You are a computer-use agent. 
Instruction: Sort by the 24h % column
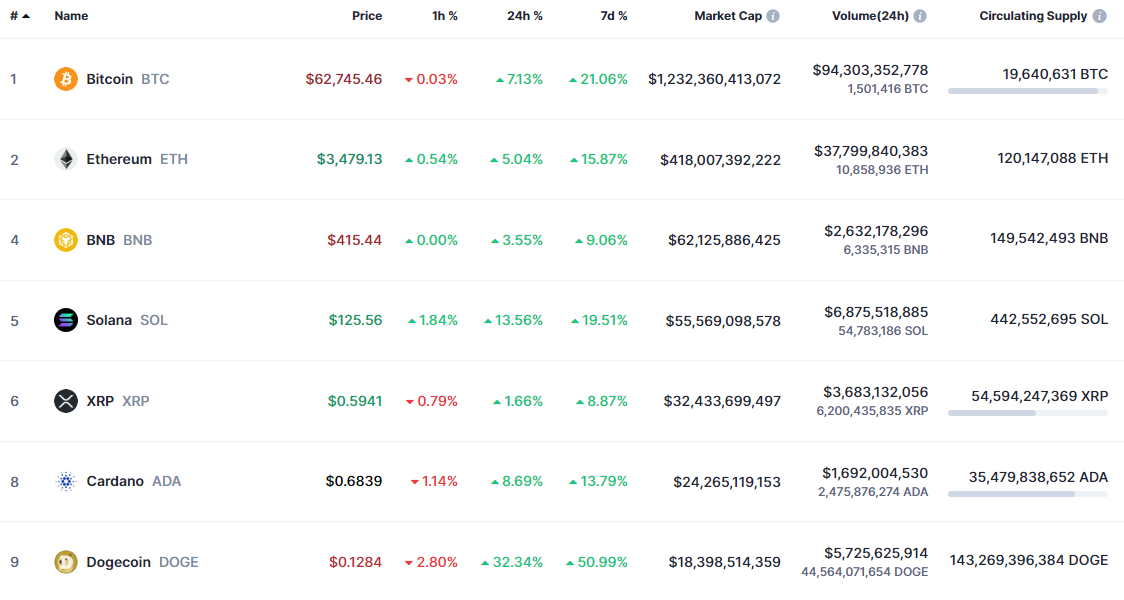click(525, 16)
